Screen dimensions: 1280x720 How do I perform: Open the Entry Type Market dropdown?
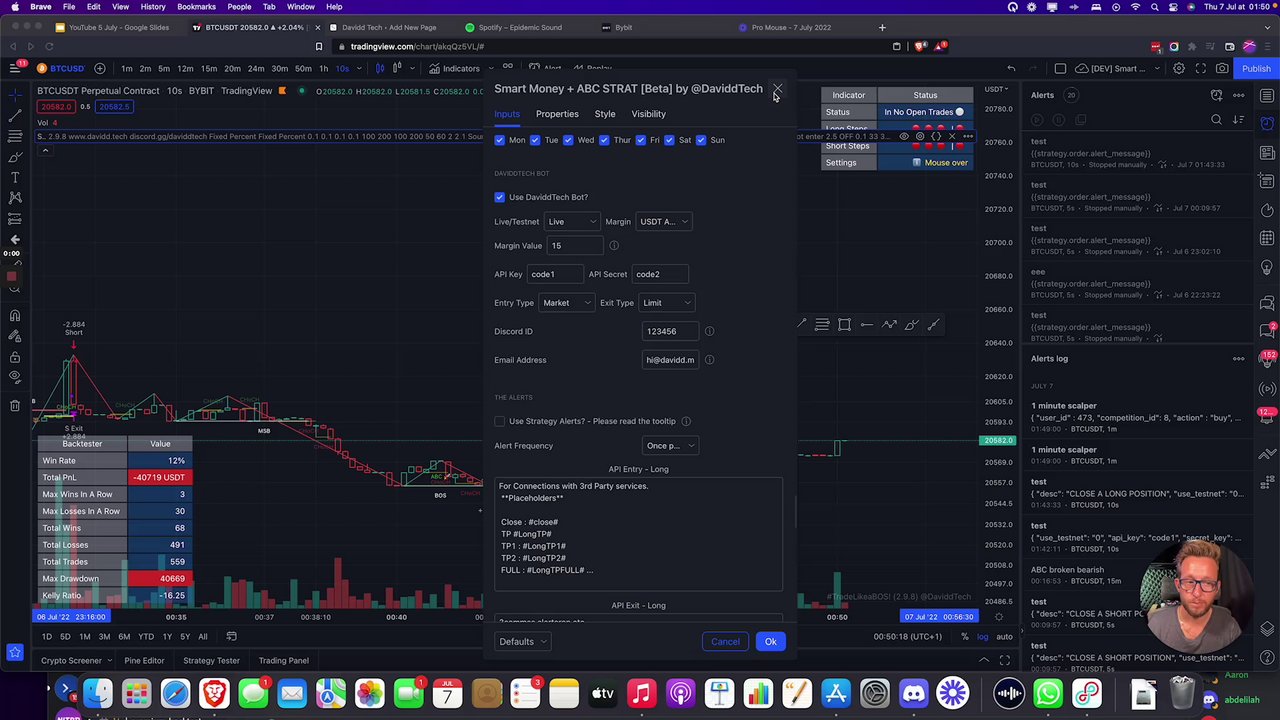tap(566, 303)
